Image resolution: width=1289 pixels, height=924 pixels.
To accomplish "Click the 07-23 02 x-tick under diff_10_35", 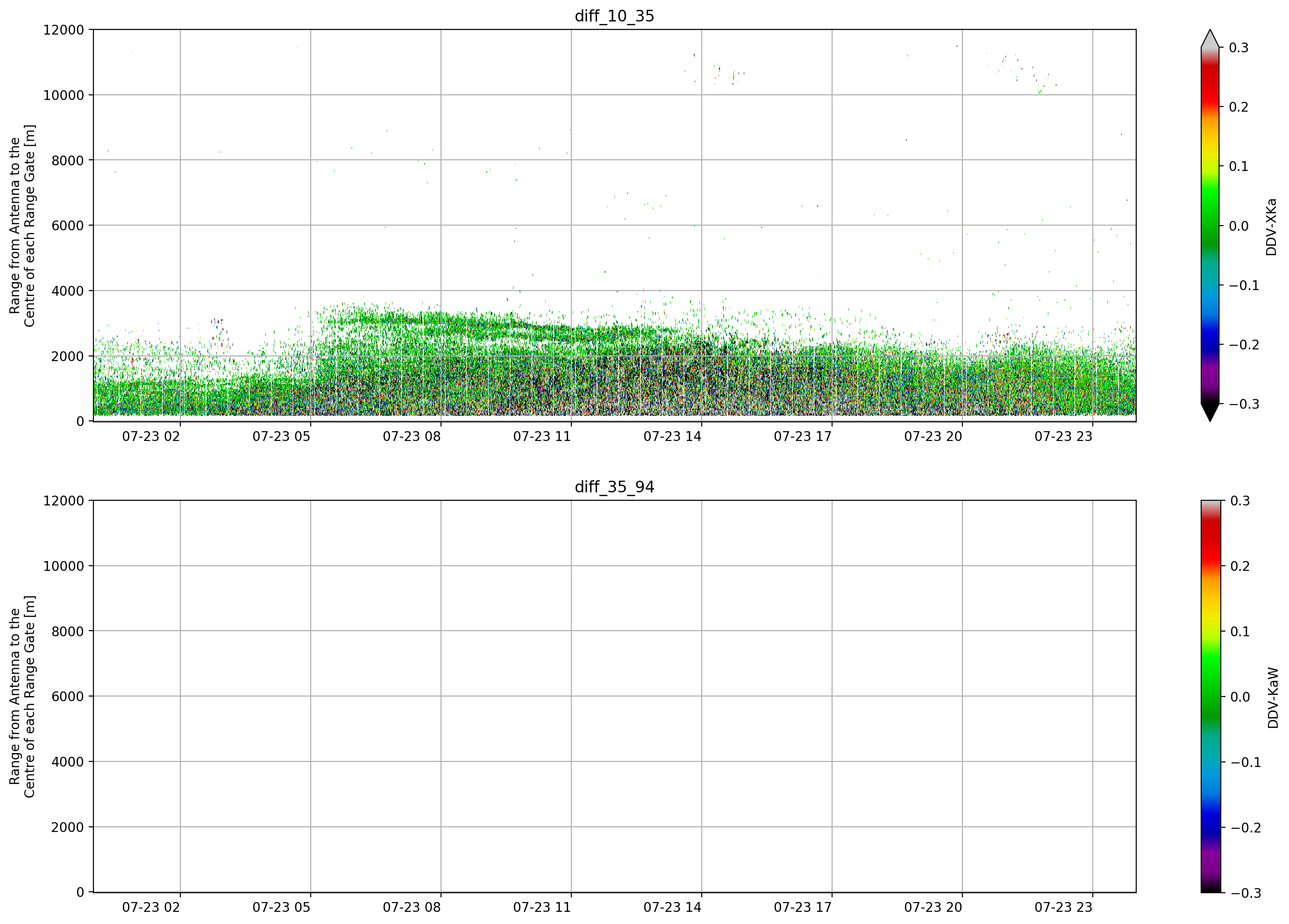I will pos(151,436).
